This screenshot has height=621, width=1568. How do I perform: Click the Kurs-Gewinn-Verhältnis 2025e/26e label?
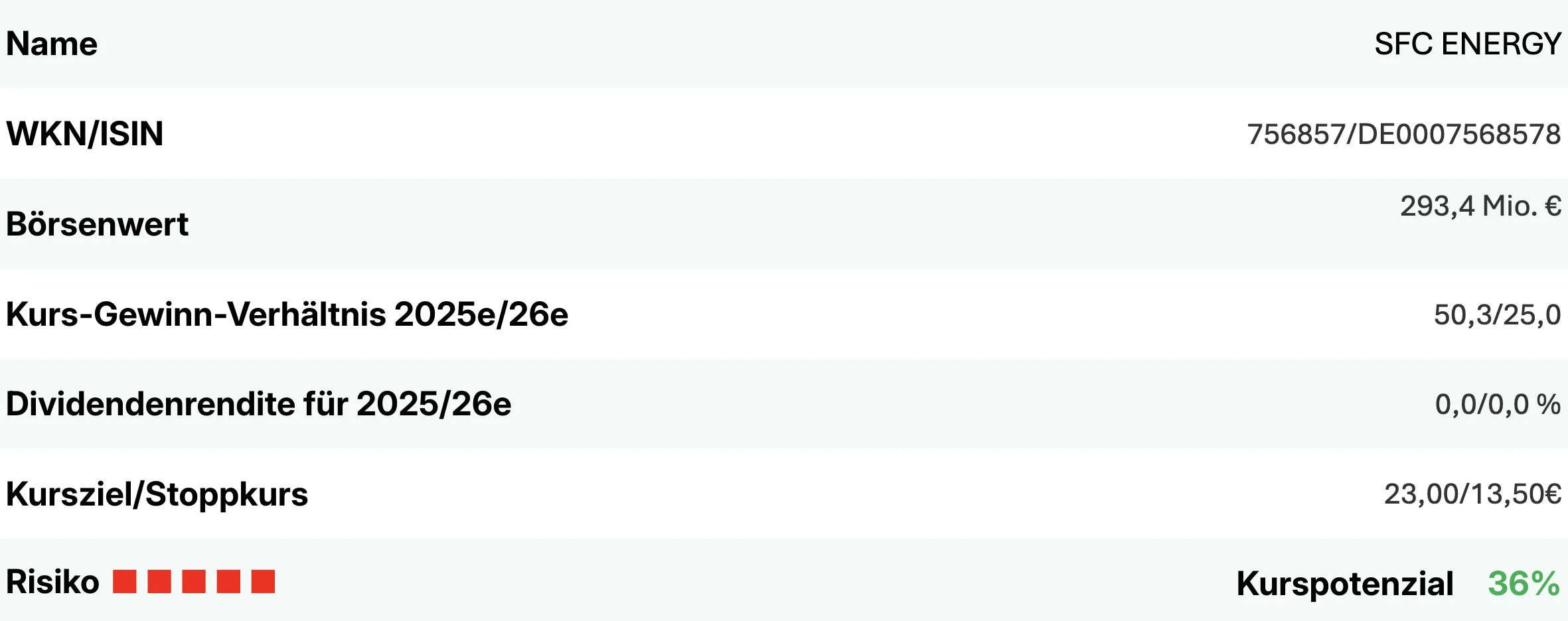pyautogui.click(x=287, y=314)
